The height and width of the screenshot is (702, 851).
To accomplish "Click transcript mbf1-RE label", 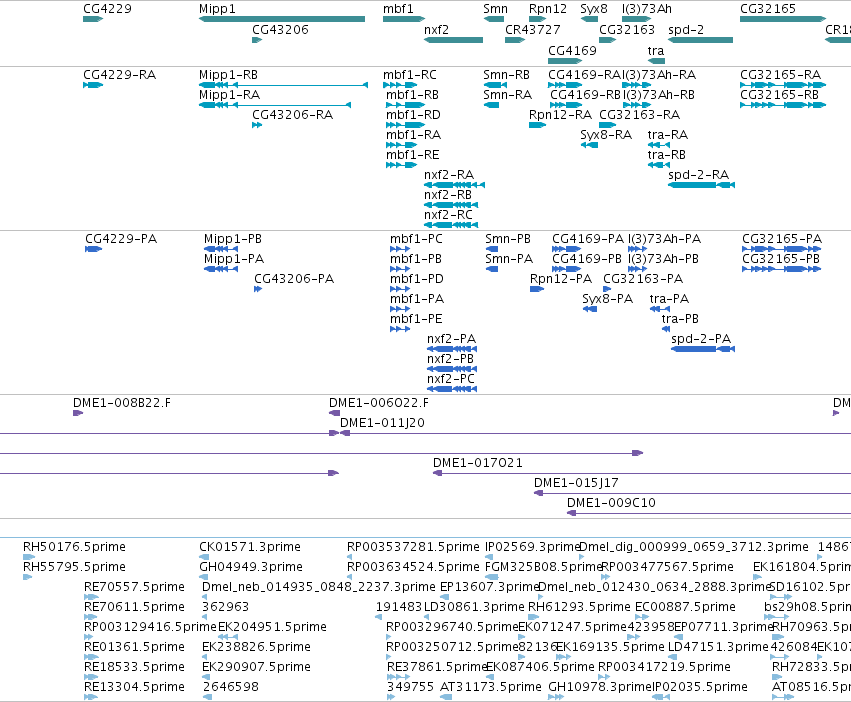I will click(x=412, y=155).
